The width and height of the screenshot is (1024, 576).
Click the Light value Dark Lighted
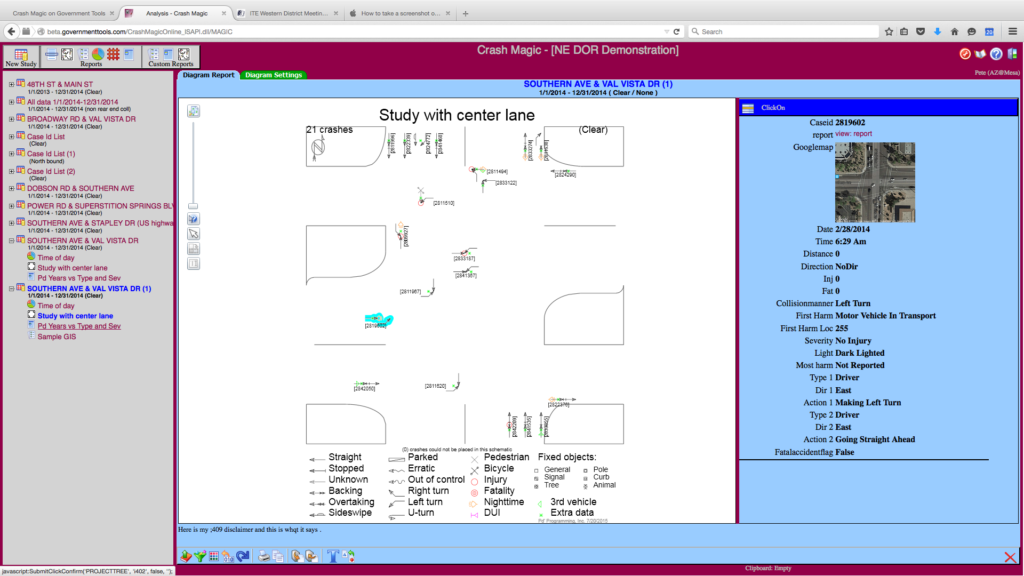click(860, 353)
